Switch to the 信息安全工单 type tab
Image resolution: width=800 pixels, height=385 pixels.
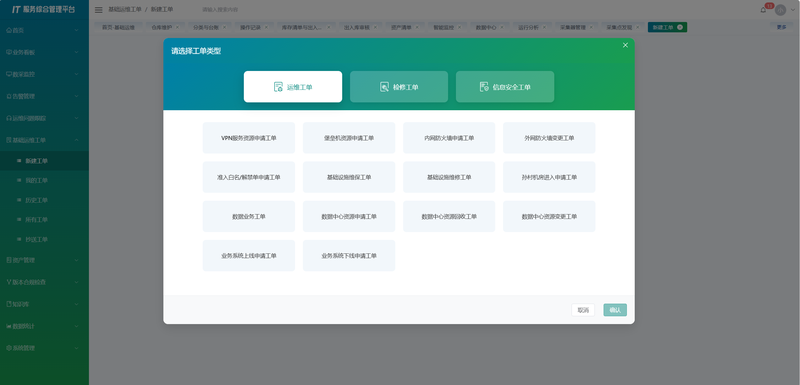coord(505,87)
